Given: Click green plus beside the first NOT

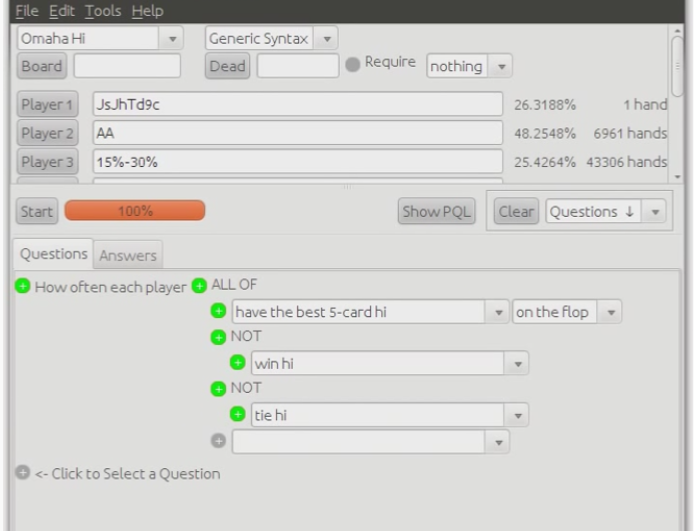Looking at the screenshot, I should [218, 337].
